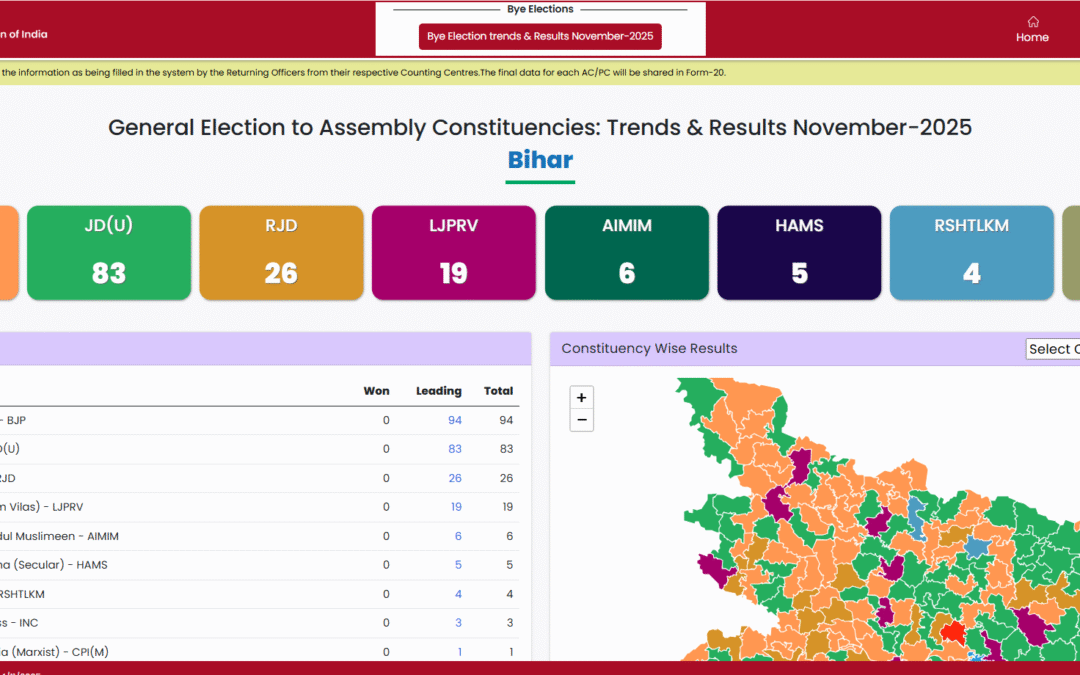Open RJD leading count 26 link
Viewport: 1080px width, 675px height.
455,478
